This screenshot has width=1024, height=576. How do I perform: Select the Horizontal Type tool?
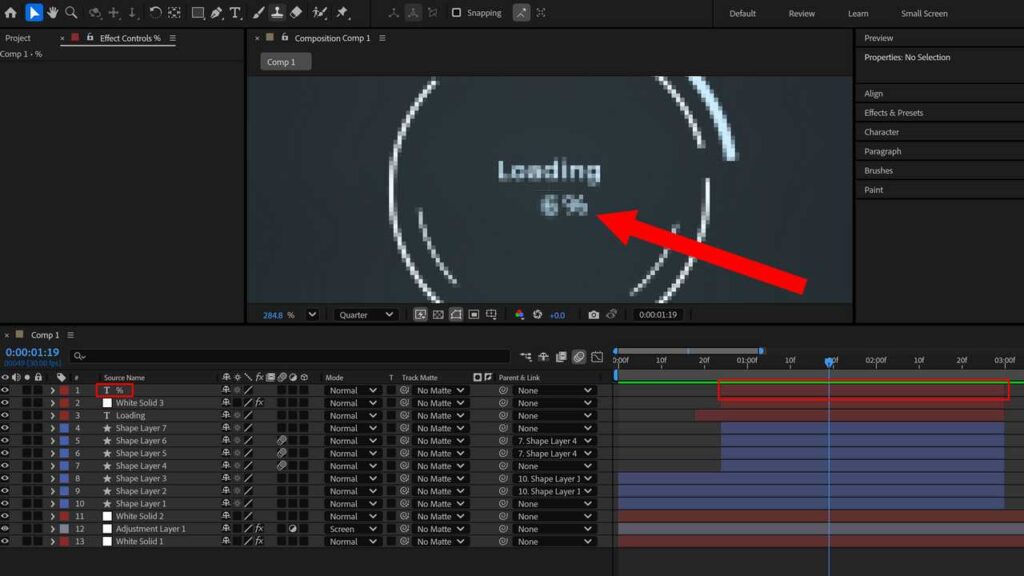[x=235, y=12]
